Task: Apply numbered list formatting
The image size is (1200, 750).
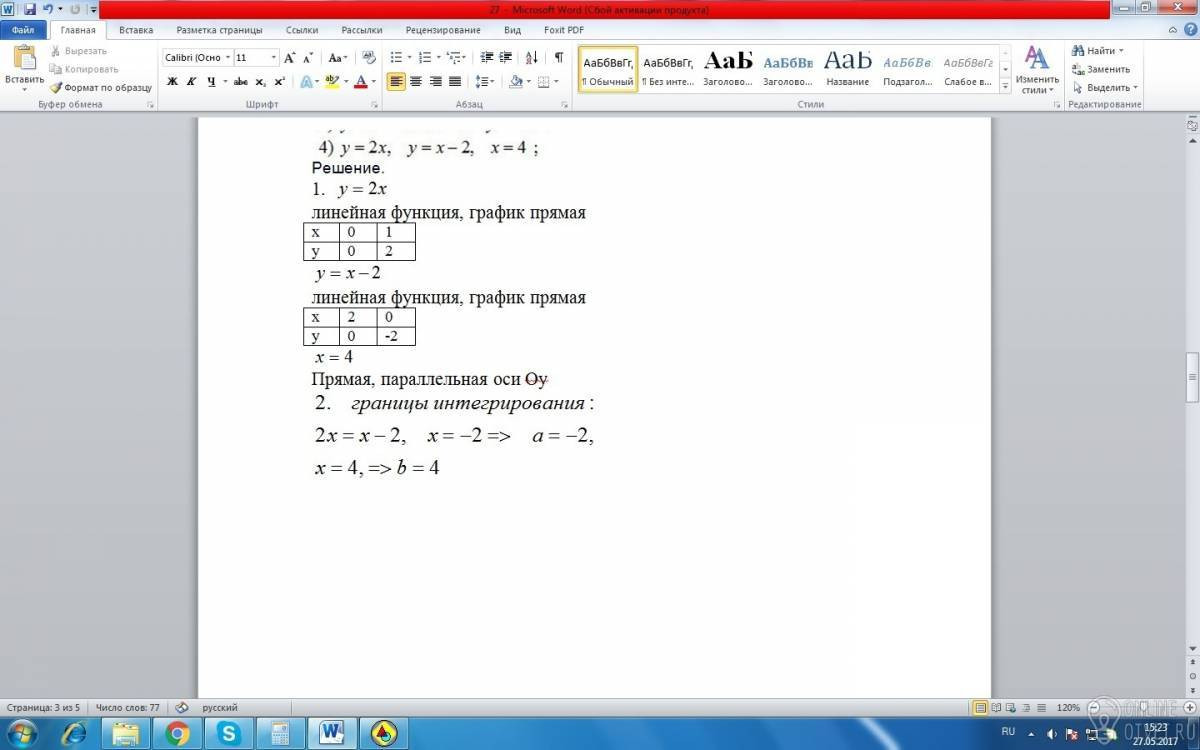Action: point(425,58)
